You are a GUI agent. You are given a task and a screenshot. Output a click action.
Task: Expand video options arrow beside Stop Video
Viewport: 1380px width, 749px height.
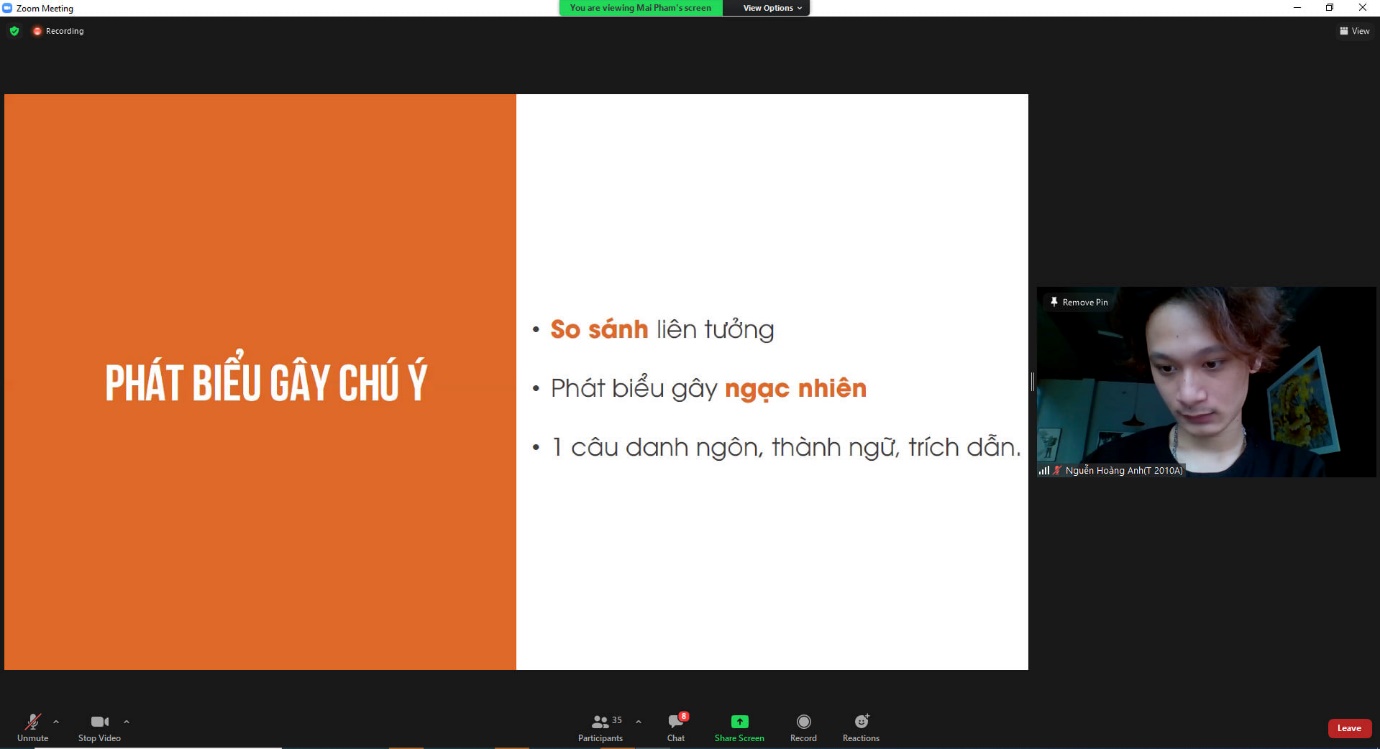pos(126,721)
